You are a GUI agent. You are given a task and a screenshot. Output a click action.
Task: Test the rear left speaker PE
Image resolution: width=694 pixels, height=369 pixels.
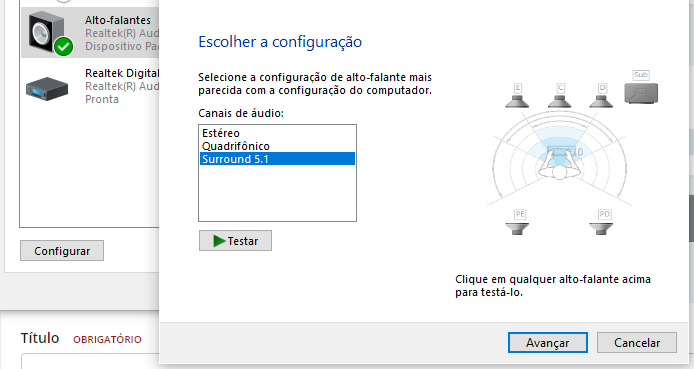click(x=517, y=223)
